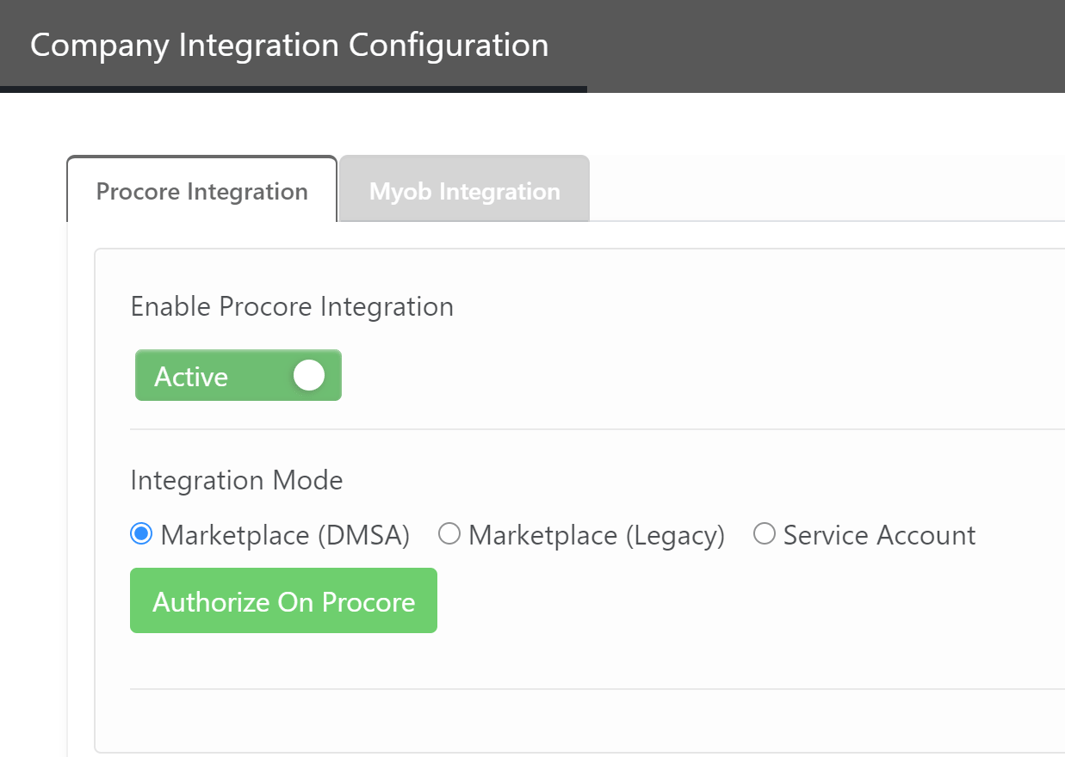
Task: Switch integration mode to Service Account
Action: pyautogui.click(x=765, y=534)
